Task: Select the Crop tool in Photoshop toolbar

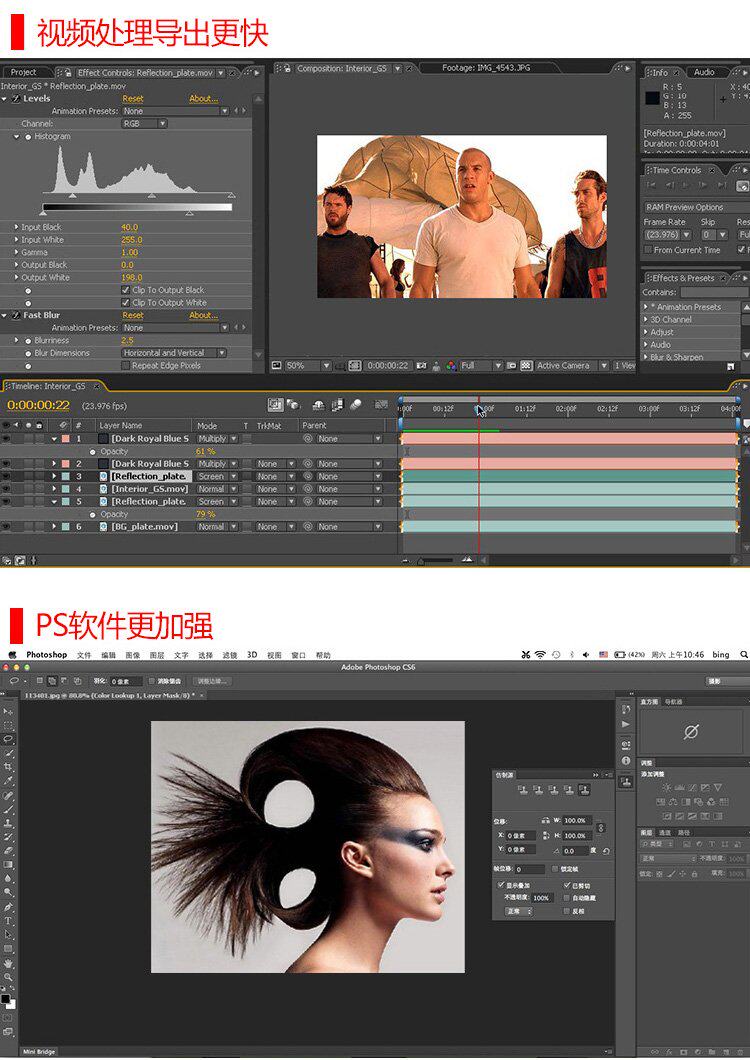Action: [x=8, y=767]
